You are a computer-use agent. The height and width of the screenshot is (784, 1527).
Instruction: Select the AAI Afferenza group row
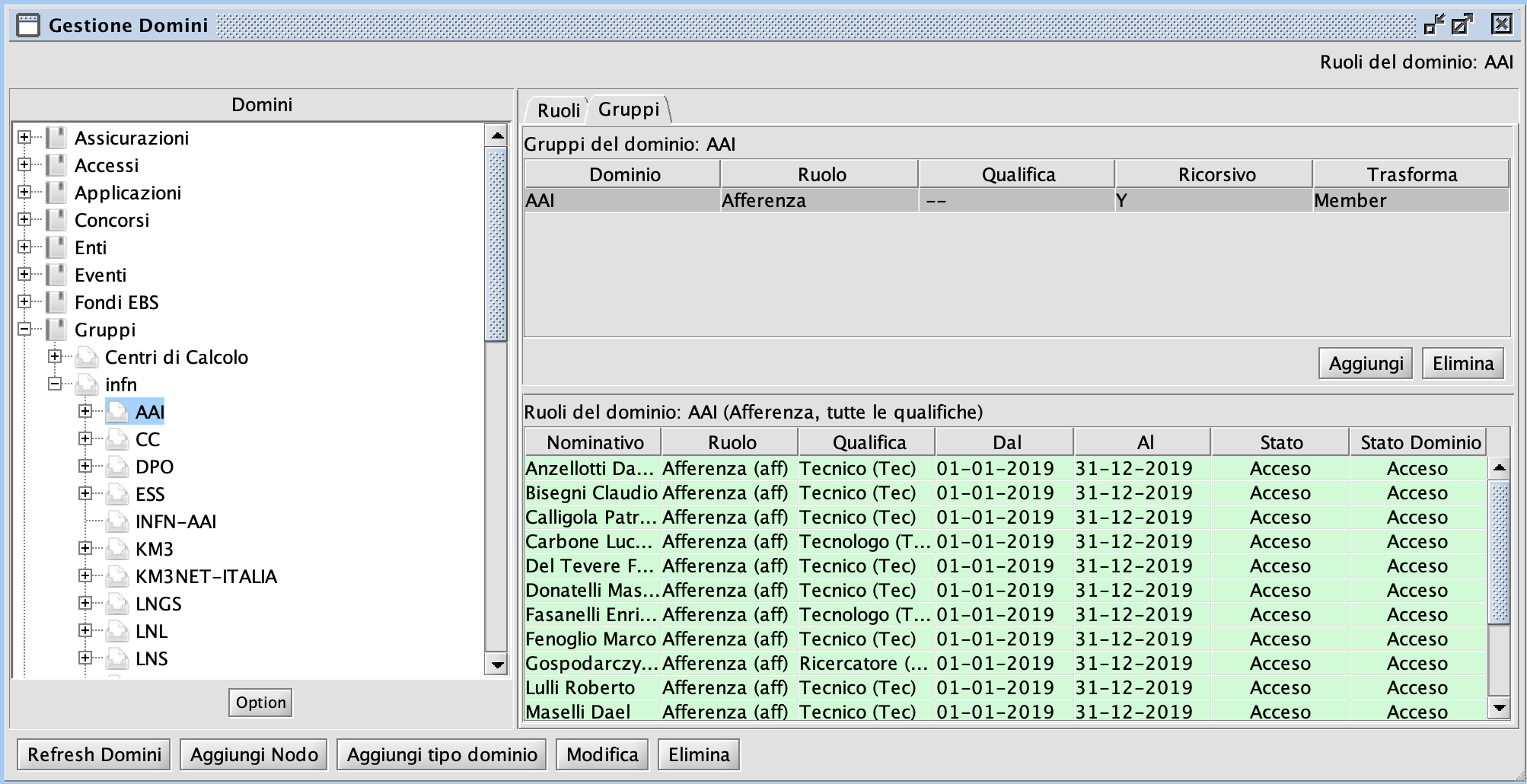(1017, 200)
